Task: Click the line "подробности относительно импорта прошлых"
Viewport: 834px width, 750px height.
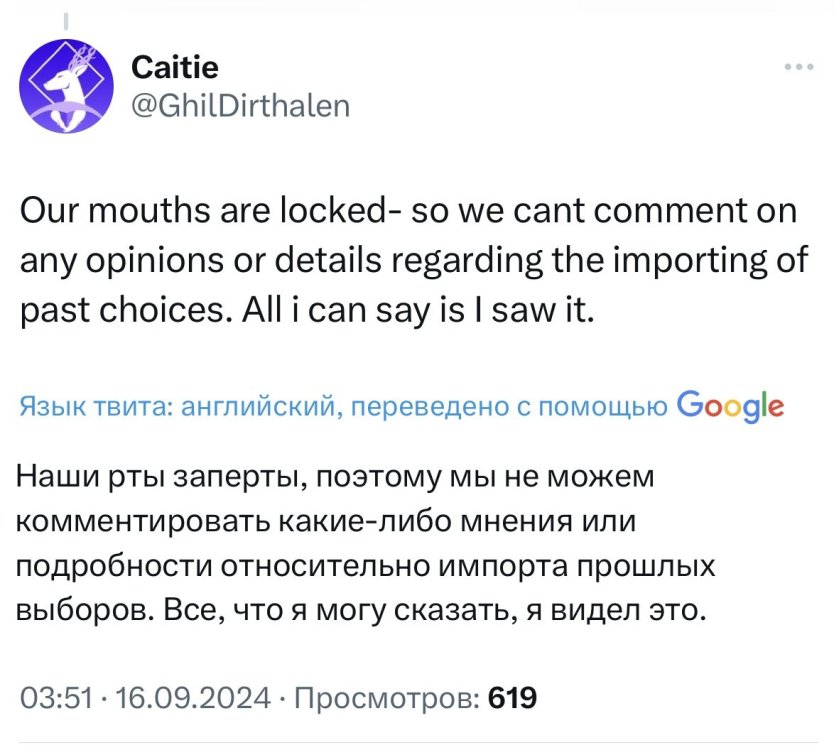Action: tap(367, 565)
